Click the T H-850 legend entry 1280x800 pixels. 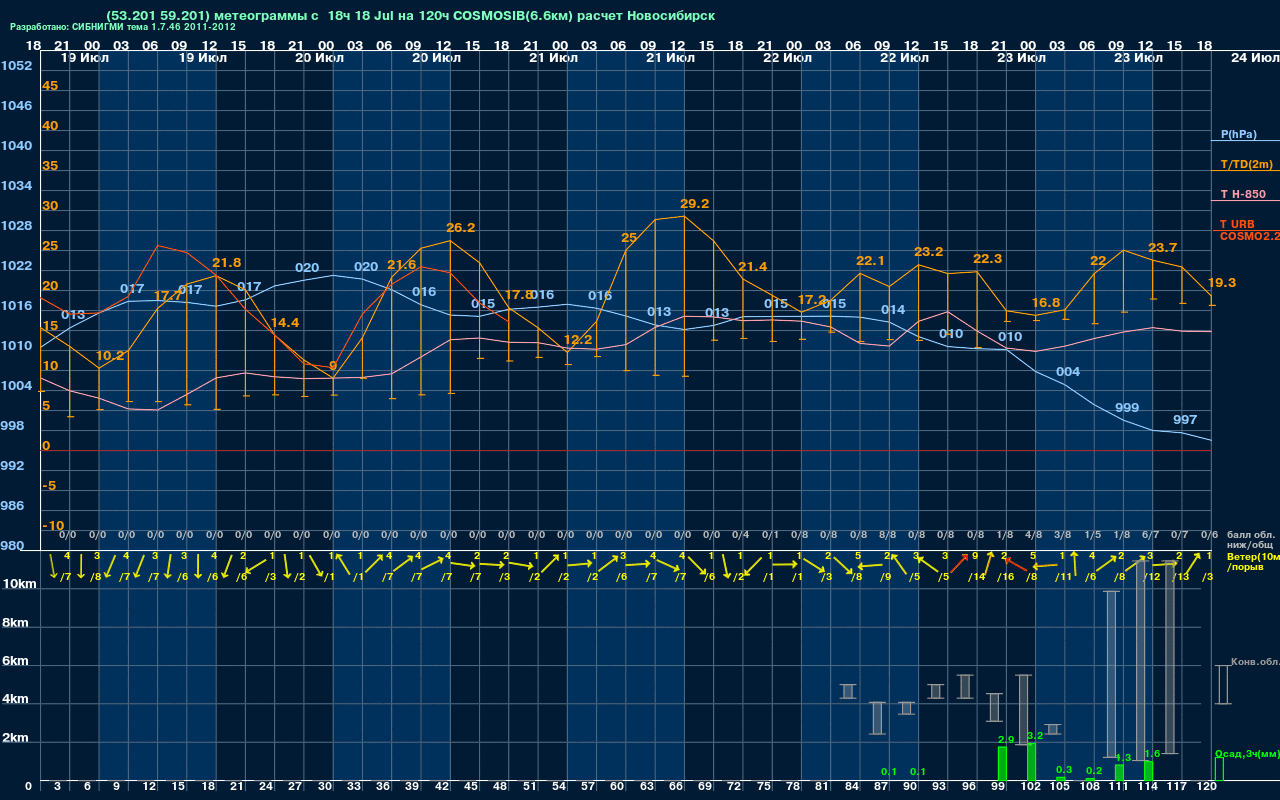[x=1243, y=194]
